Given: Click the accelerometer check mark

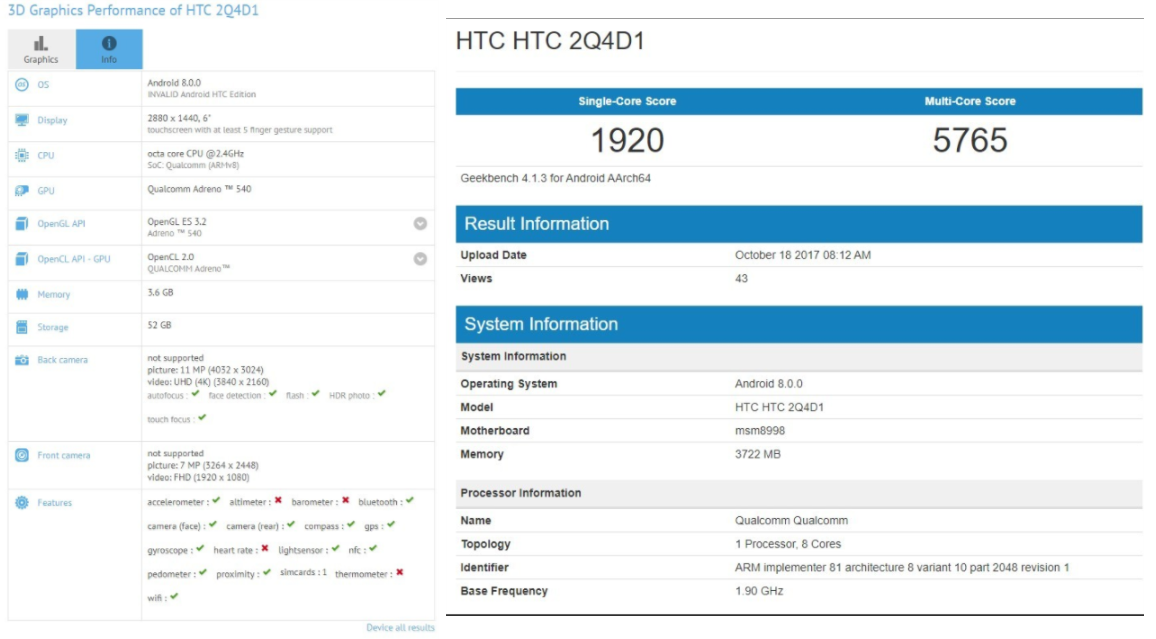Looking at the screenshot, I should 216,500.
